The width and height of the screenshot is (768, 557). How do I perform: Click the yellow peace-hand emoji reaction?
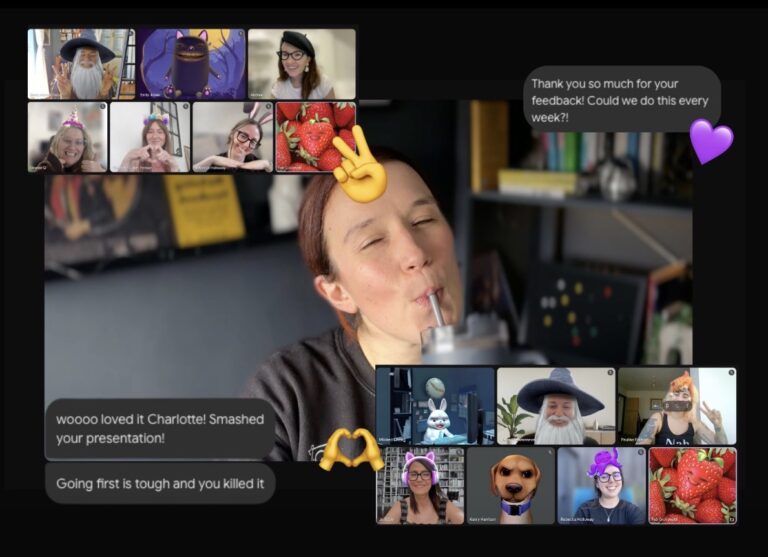(360, 164)
